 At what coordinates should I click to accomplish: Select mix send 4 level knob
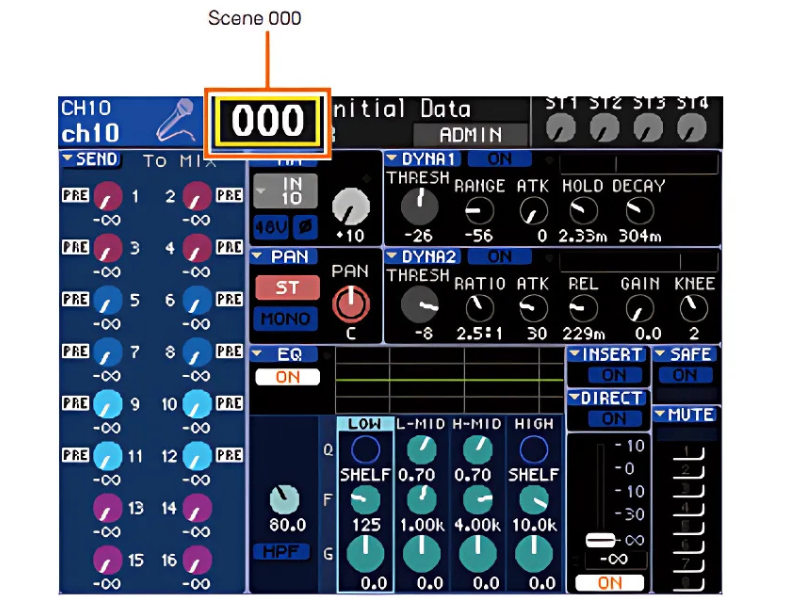click(197, 248)
